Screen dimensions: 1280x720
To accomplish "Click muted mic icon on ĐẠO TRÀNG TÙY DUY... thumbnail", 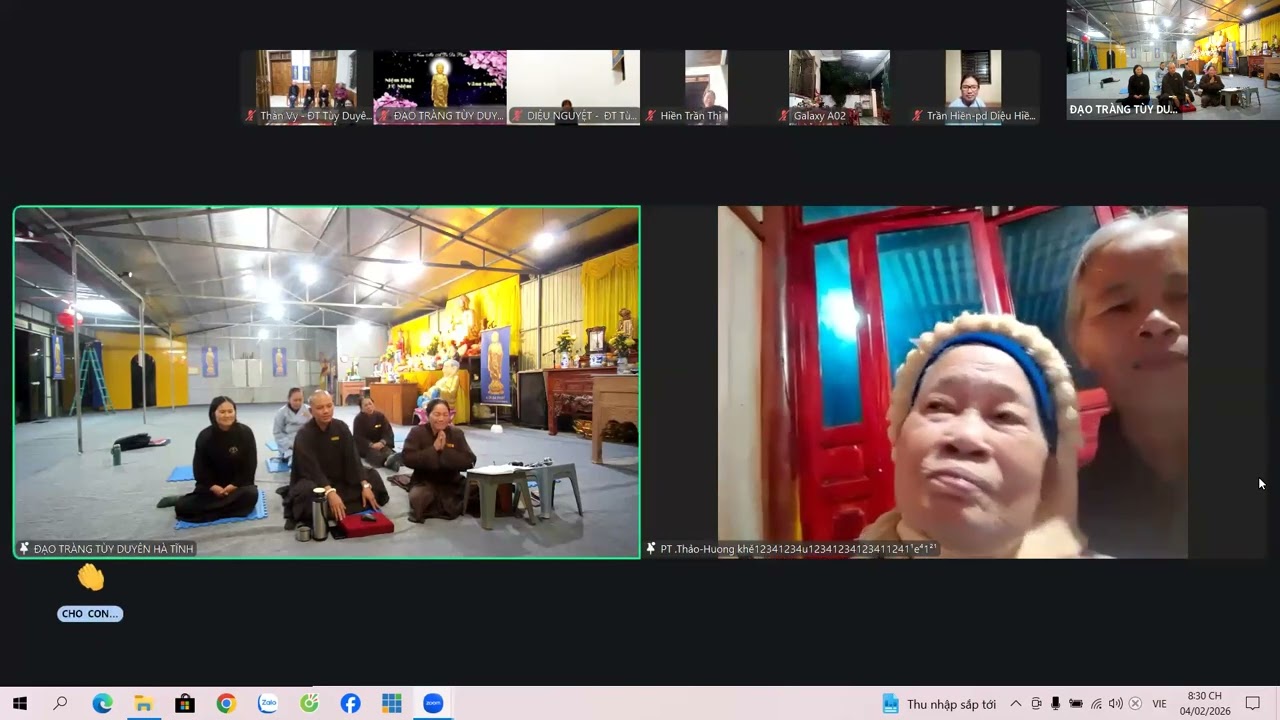I will tap(384, 116).
